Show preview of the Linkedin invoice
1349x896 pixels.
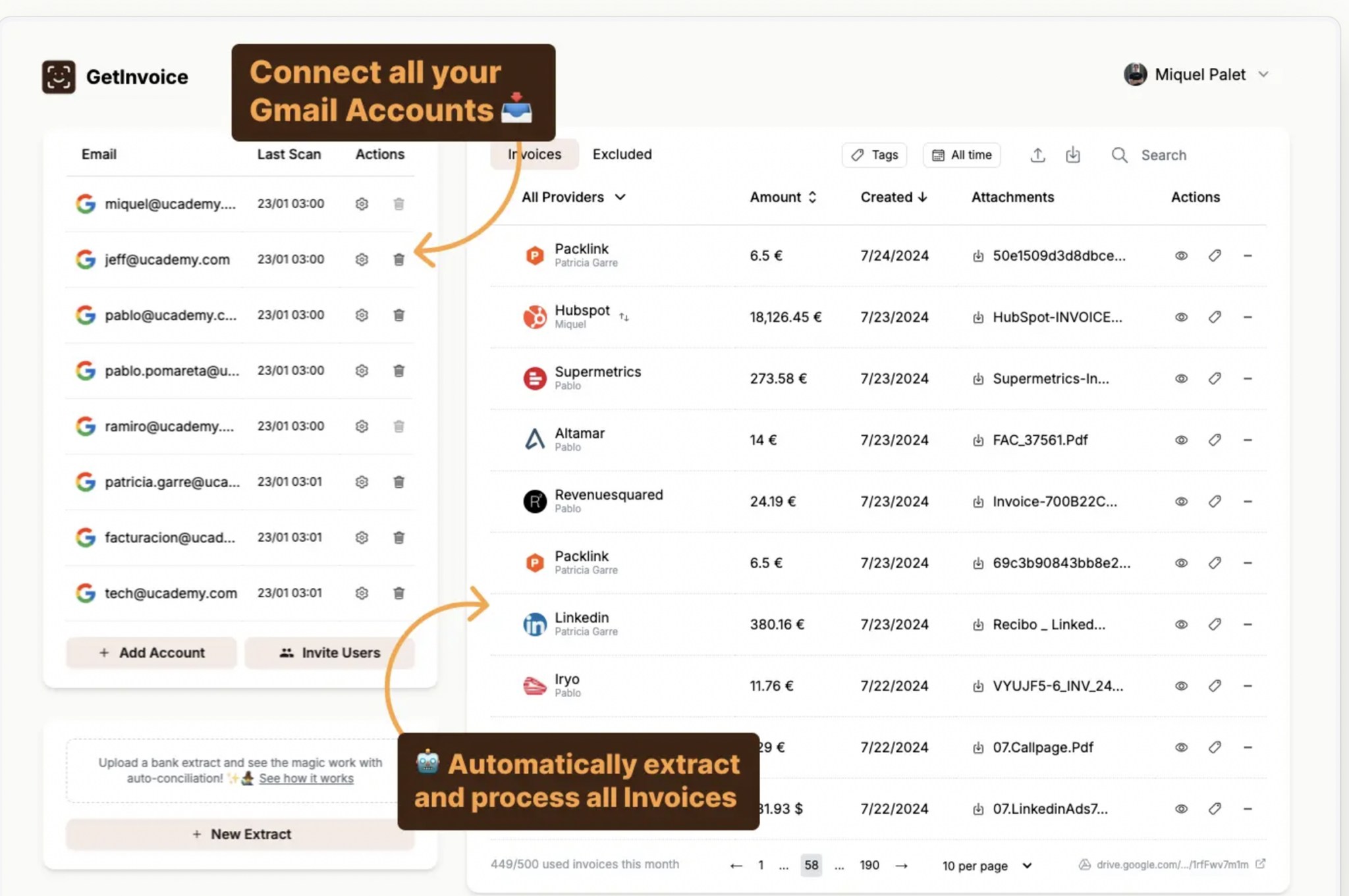pos(1180,624)
